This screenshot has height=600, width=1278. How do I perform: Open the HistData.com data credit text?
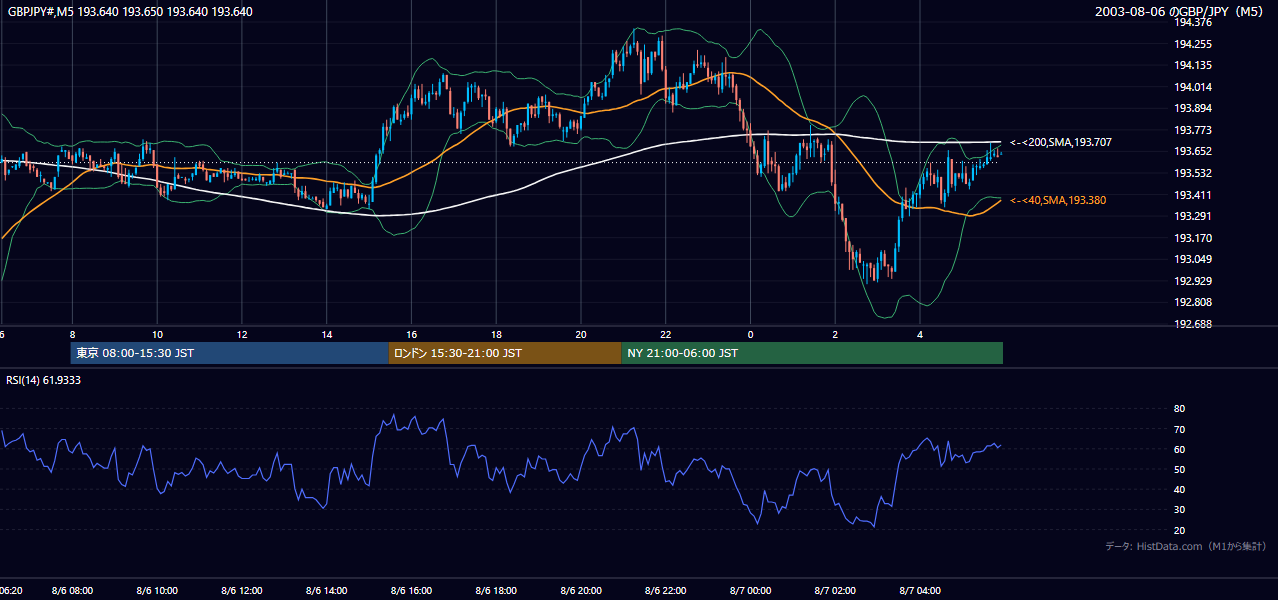click(x=1185, y=546)
